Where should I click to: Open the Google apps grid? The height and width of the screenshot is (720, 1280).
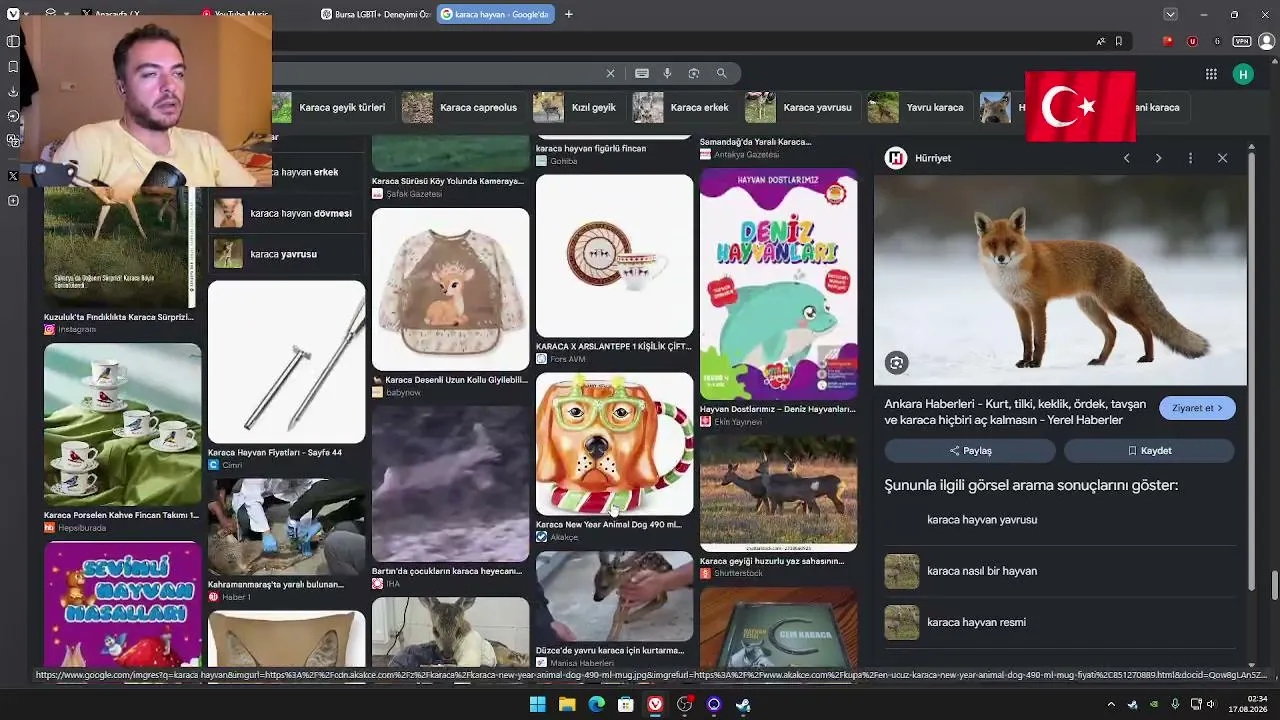[x=1211, y=74]
